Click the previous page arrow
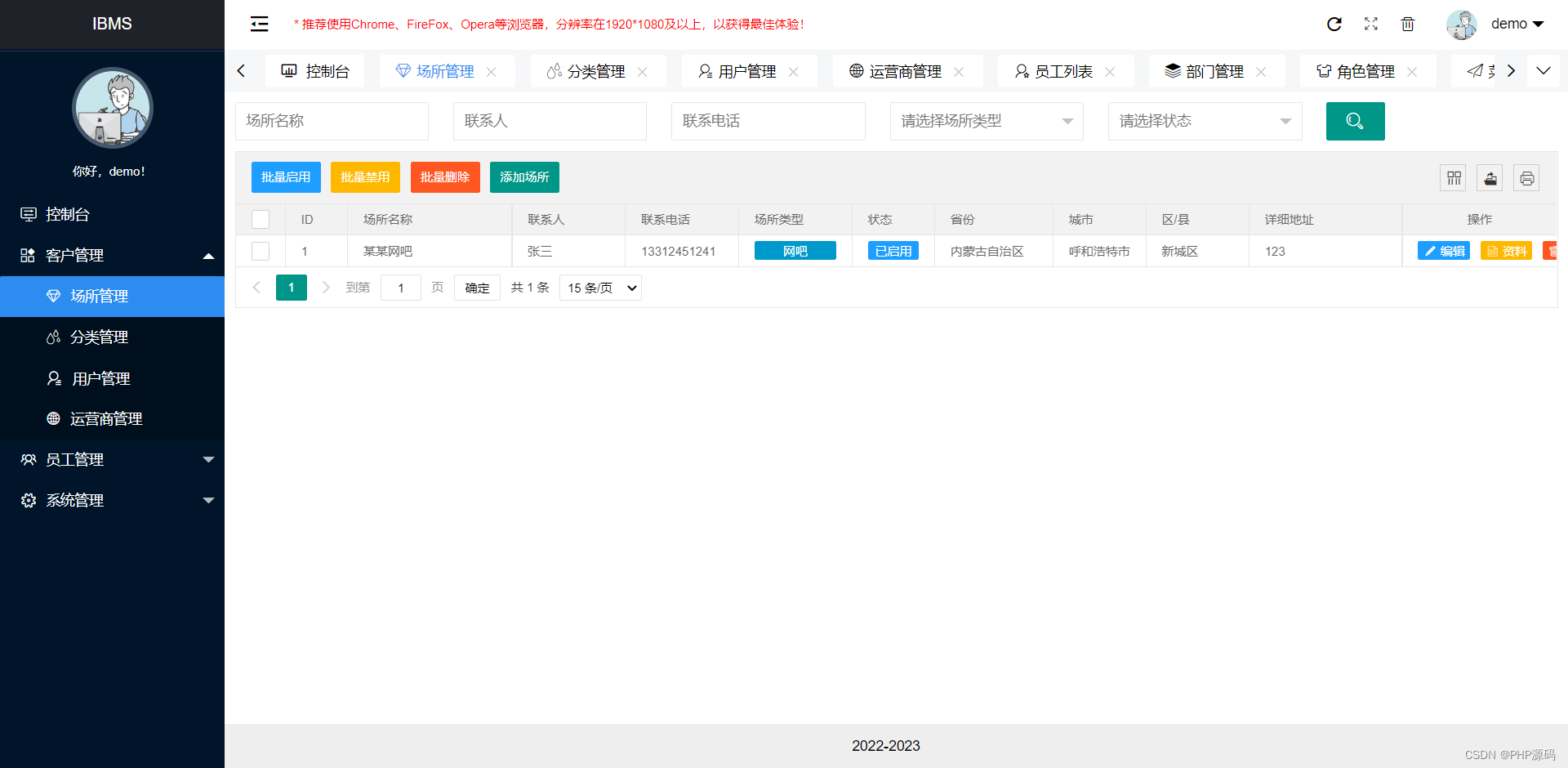 coord(256,288)
